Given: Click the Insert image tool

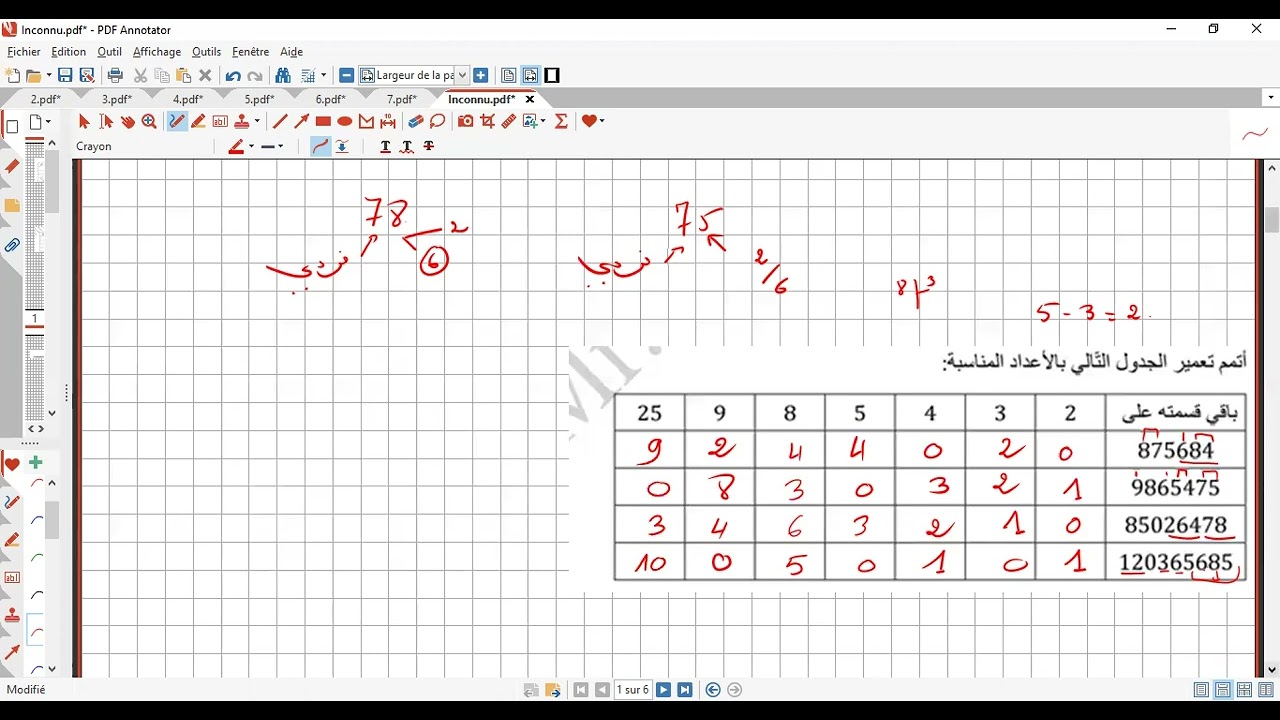Looking at the screenshot, I should point(530,121).
